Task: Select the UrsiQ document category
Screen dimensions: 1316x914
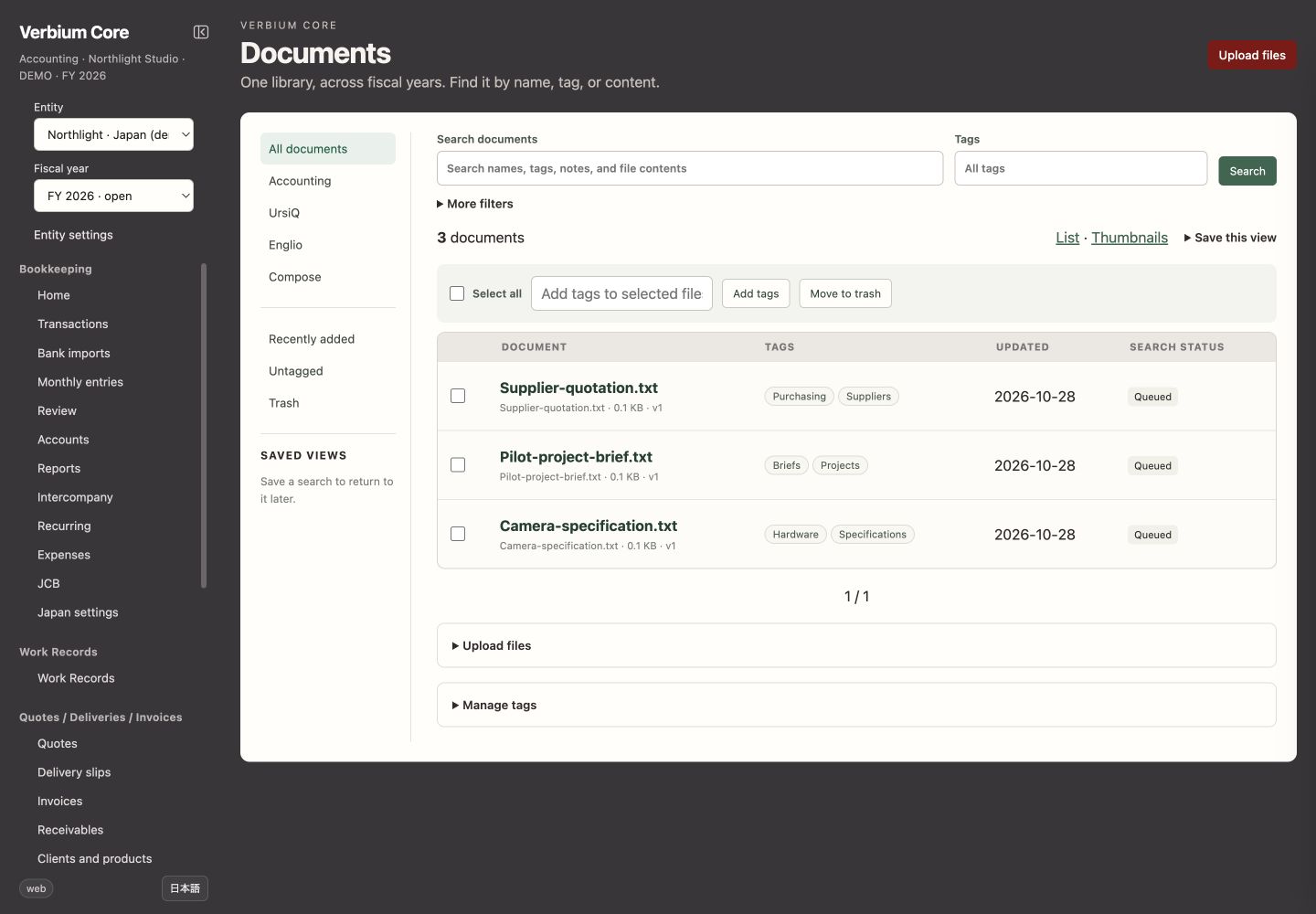Action: [327, 213]
